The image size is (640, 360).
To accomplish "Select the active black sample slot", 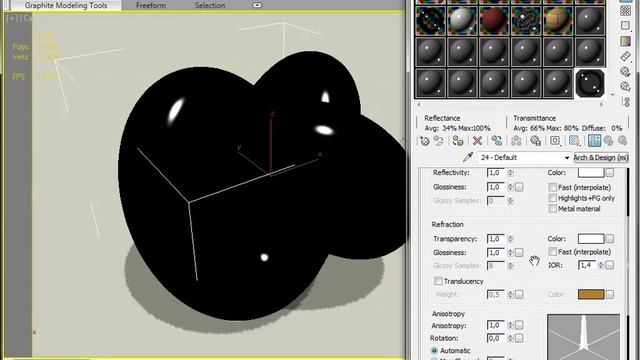I will [590, 83].
